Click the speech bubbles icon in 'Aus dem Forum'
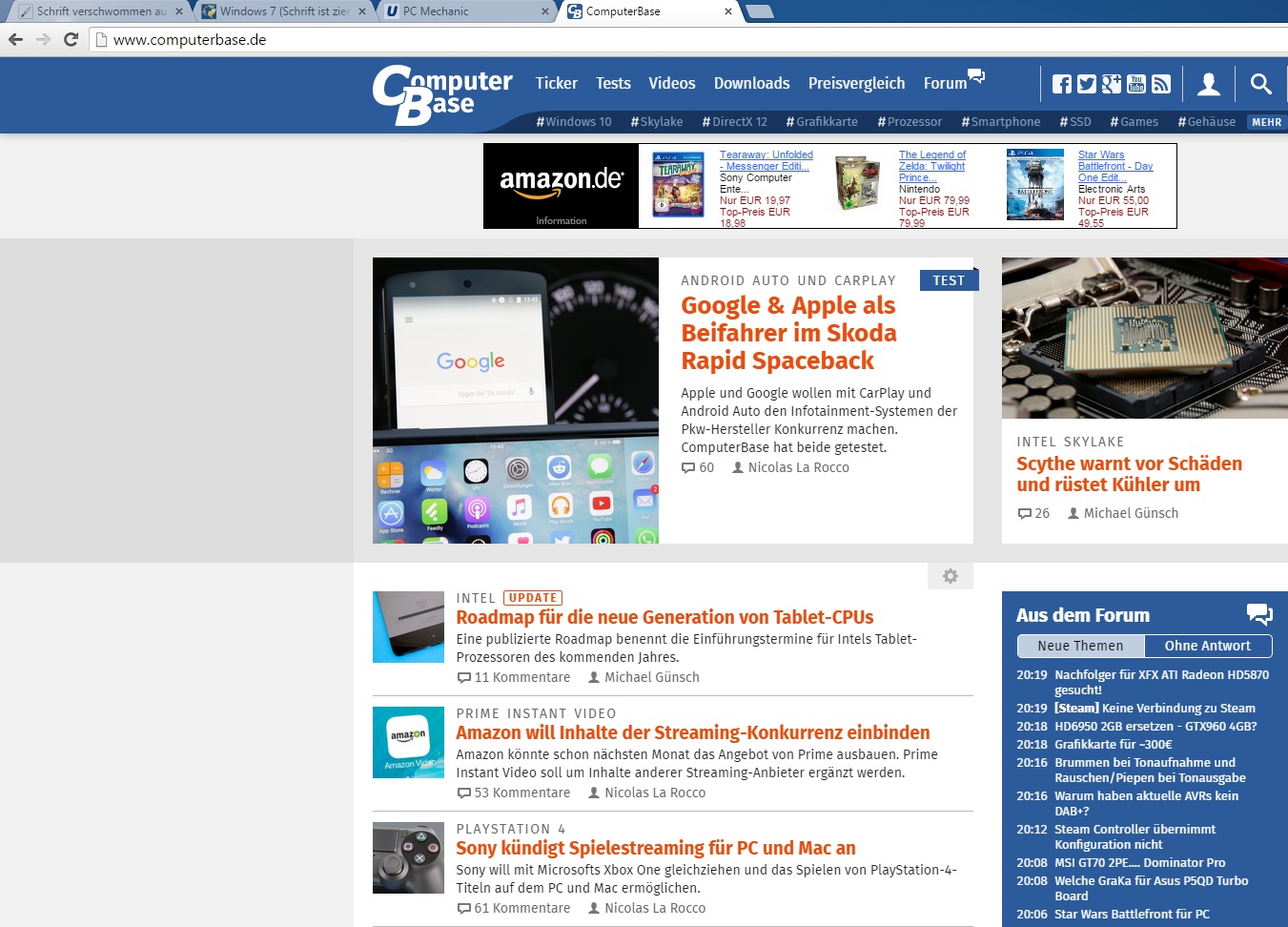Image resolution: width=1288 pixels, height=927 pixels. click(x=1259, y=614)
